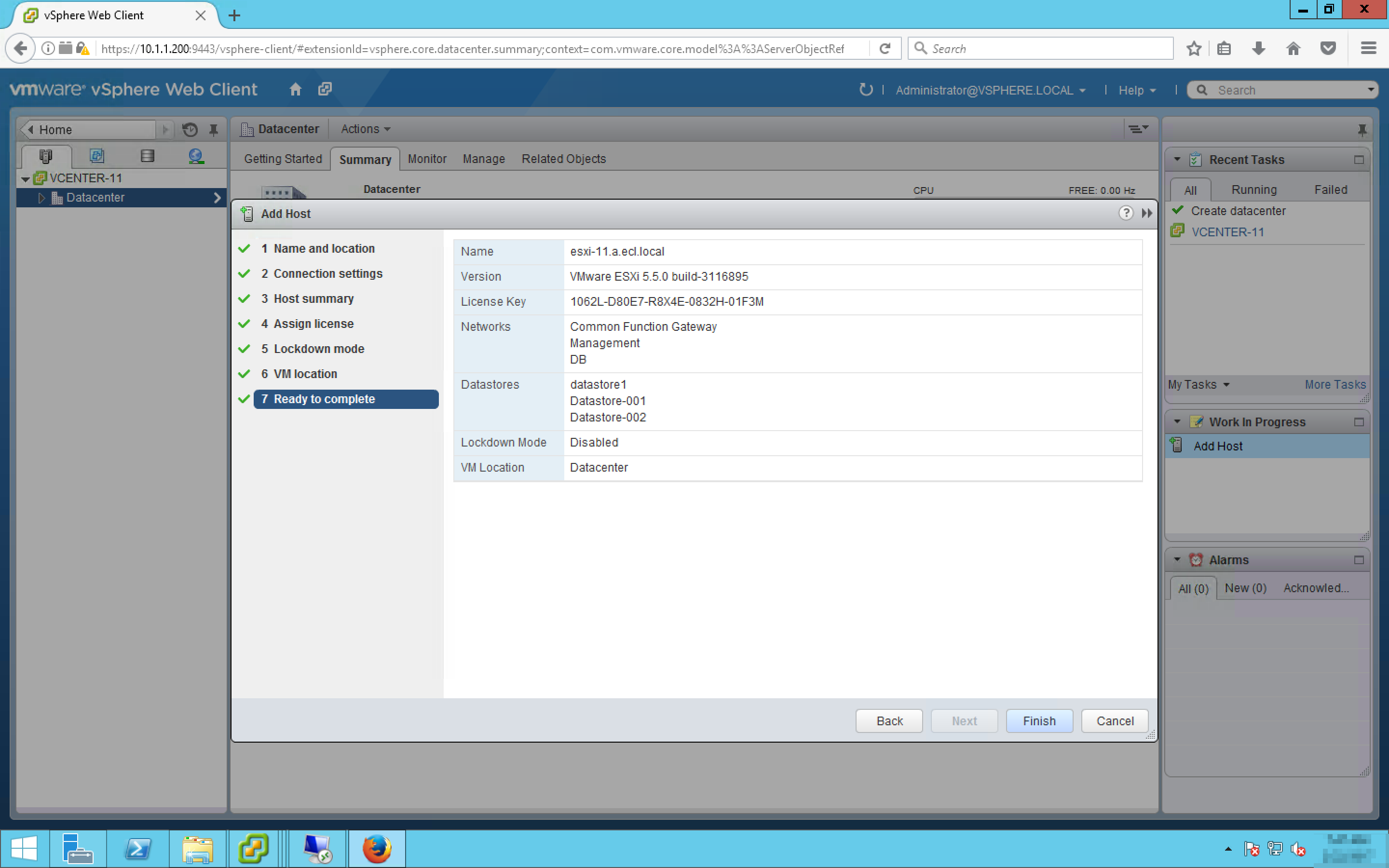Open the Hosts and Clusters inventory tab icon
The height and width of the screenshot is (868, 1389).
(46, 156)
